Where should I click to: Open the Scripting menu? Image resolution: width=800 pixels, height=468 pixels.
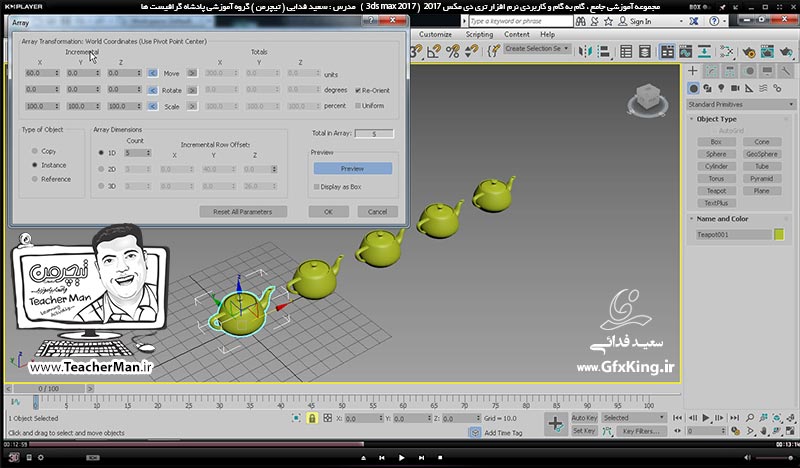pyautogui.click(x=479, y=34)
